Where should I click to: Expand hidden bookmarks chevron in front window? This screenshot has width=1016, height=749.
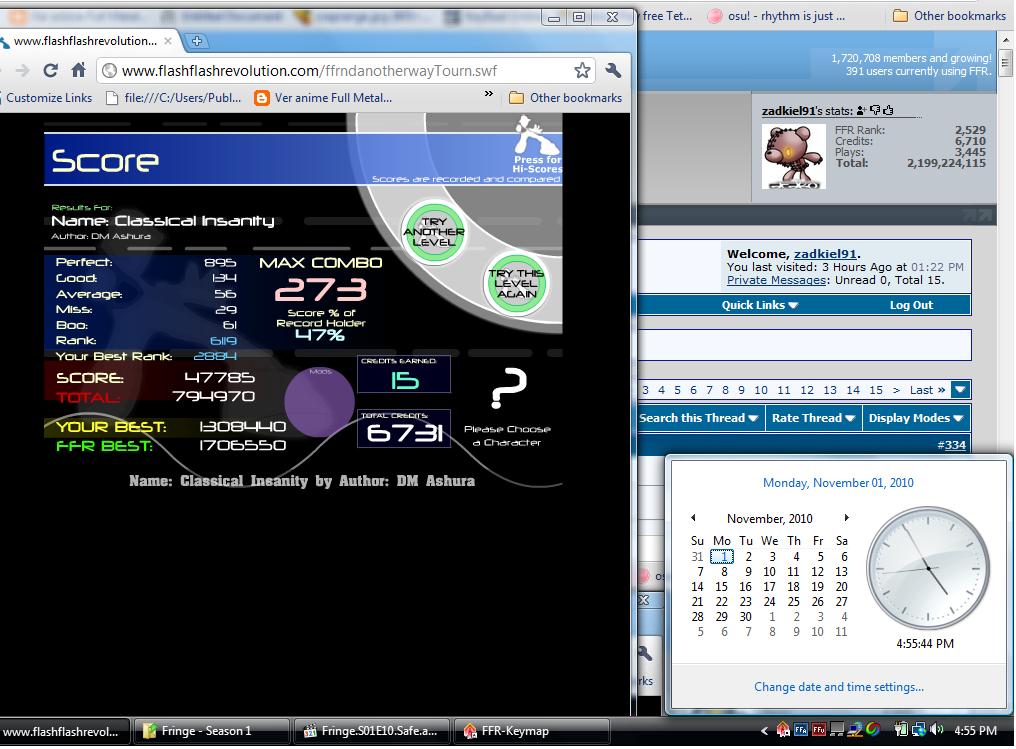pyautogui.click(x=489, y=94)
